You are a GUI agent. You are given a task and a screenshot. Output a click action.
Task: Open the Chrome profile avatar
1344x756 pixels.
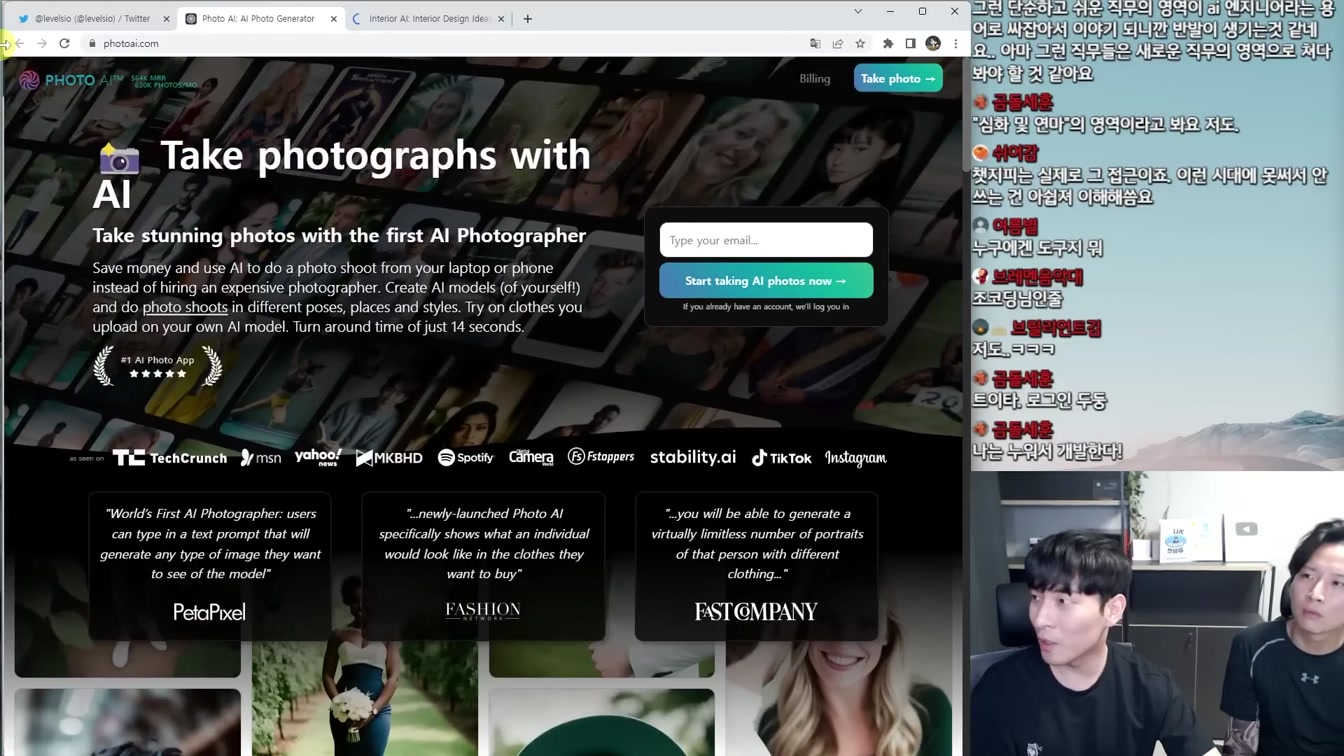[x=933, y=44]
